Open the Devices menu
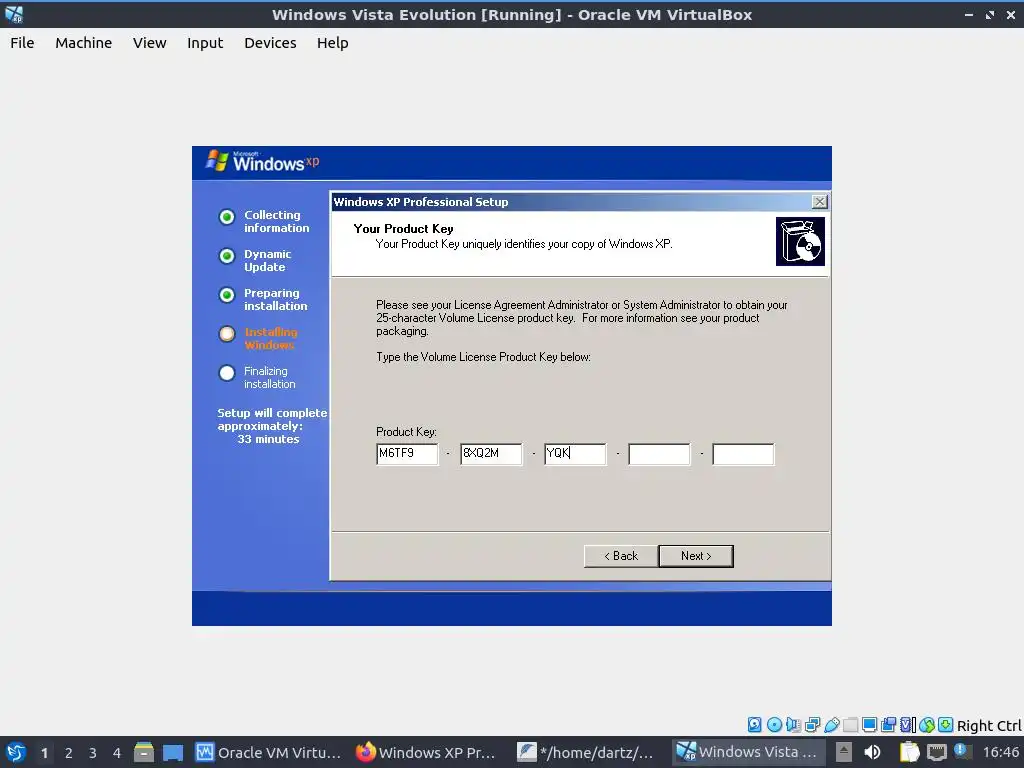The width and height of the screenshot is (1024, 768). click(270, 42)
